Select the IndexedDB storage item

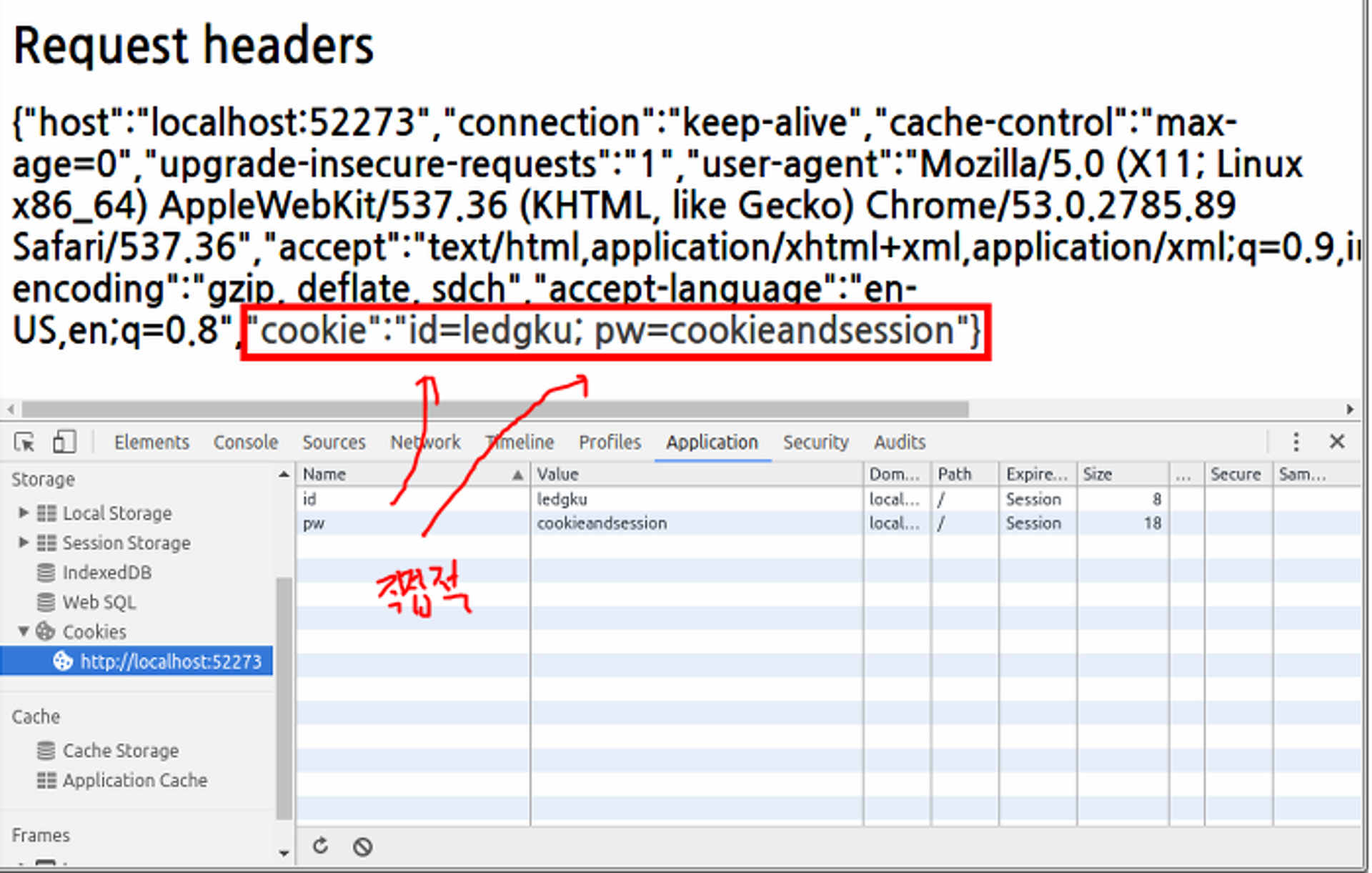pos(106,573)
